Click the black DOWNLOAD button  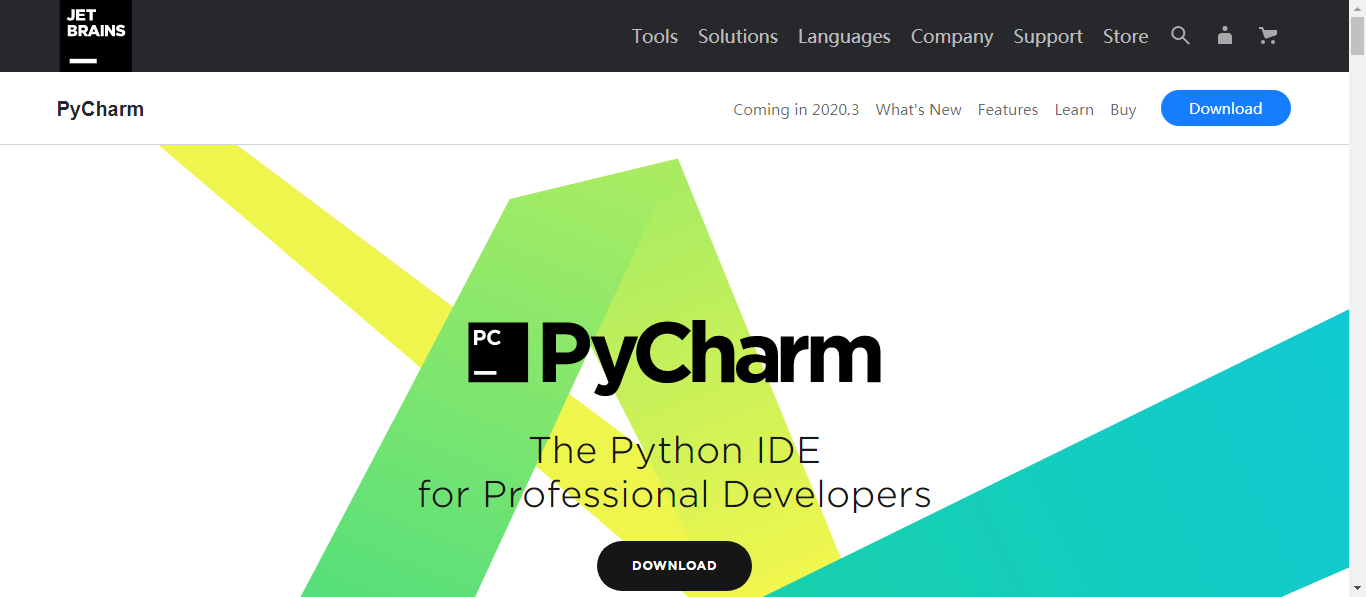point(674,566)
